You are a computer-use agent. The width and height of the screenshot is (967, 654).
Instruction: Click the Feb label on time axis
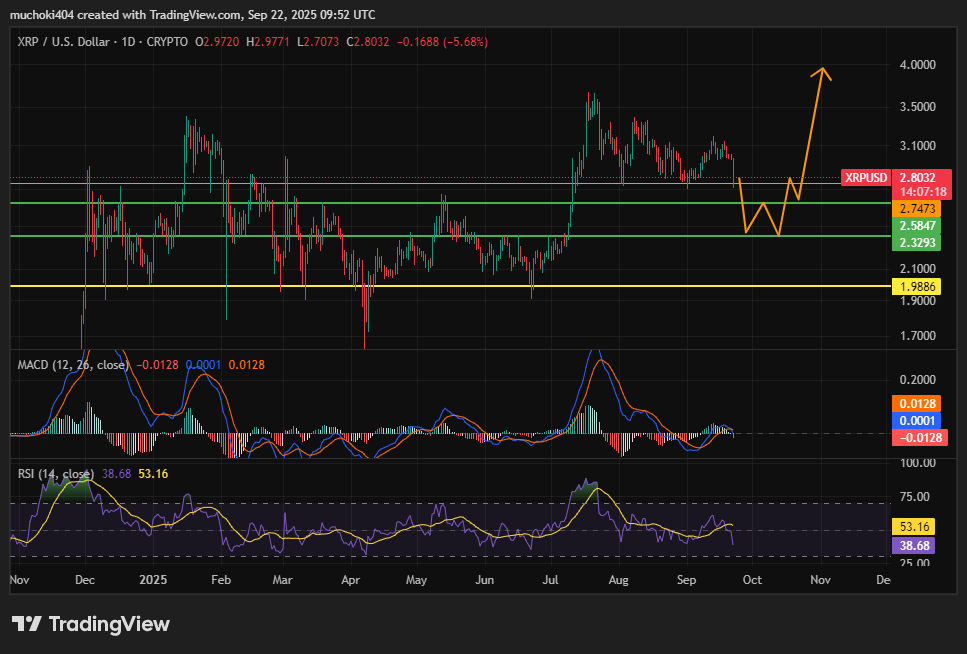pos(221,580)
